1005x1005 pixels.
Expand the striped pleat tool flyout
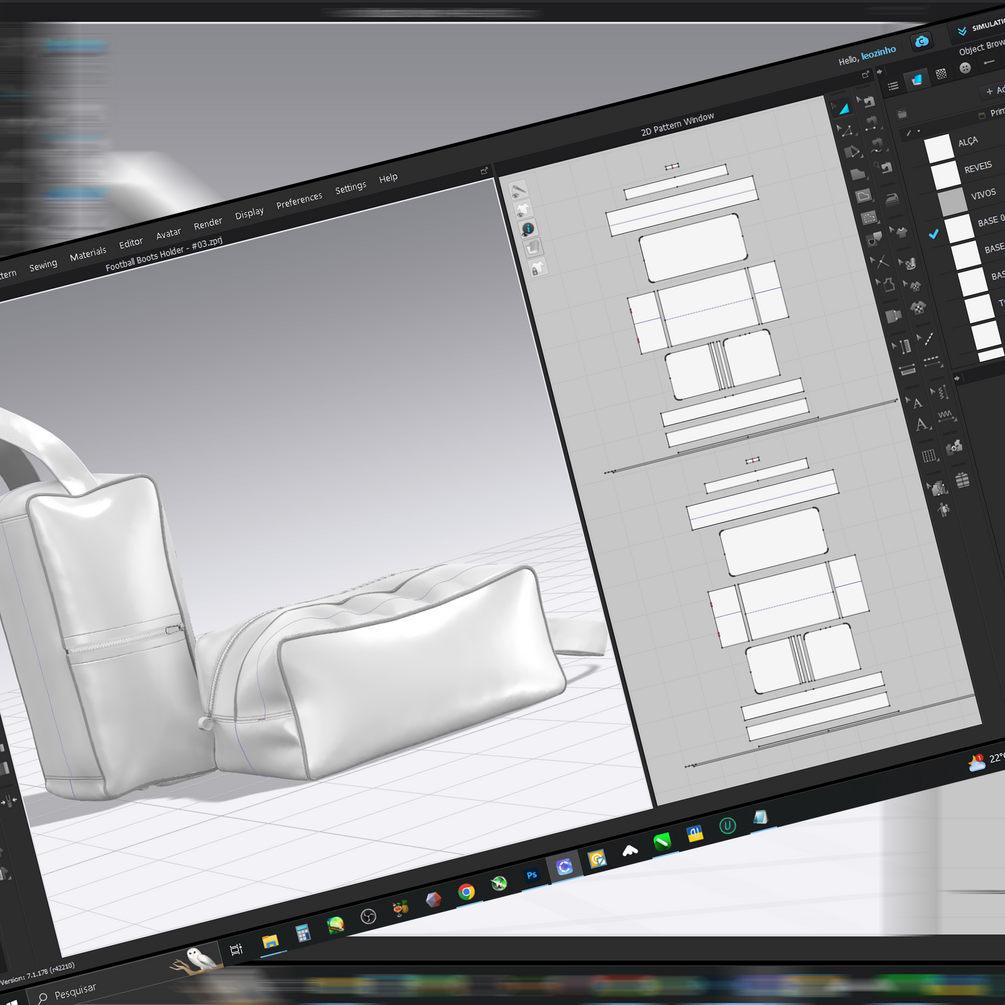pyautogui.click(x=938, y=460)
